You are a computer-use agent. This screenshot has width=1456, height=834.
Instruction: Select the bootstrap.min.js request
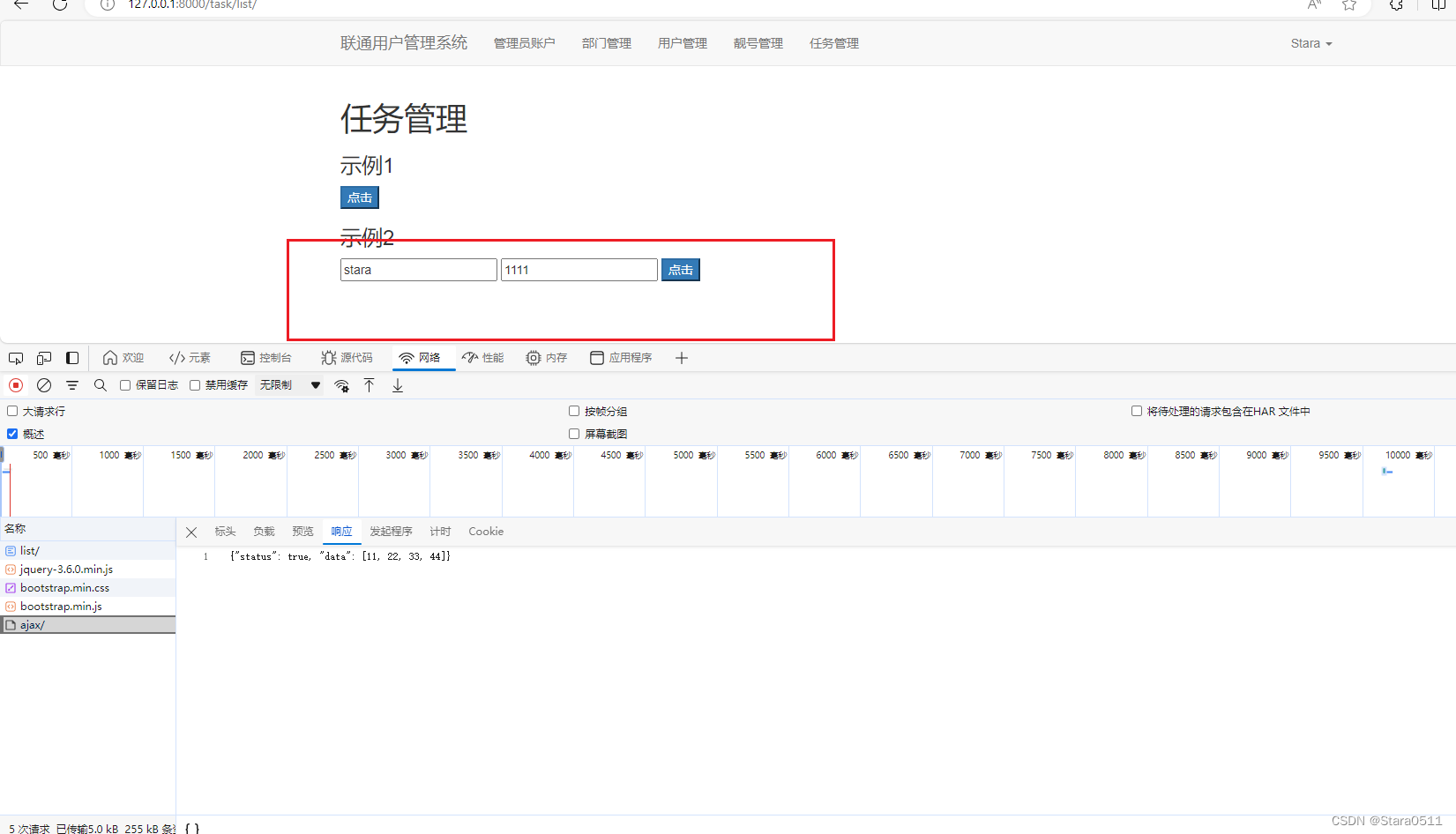(x=88, y=607)
